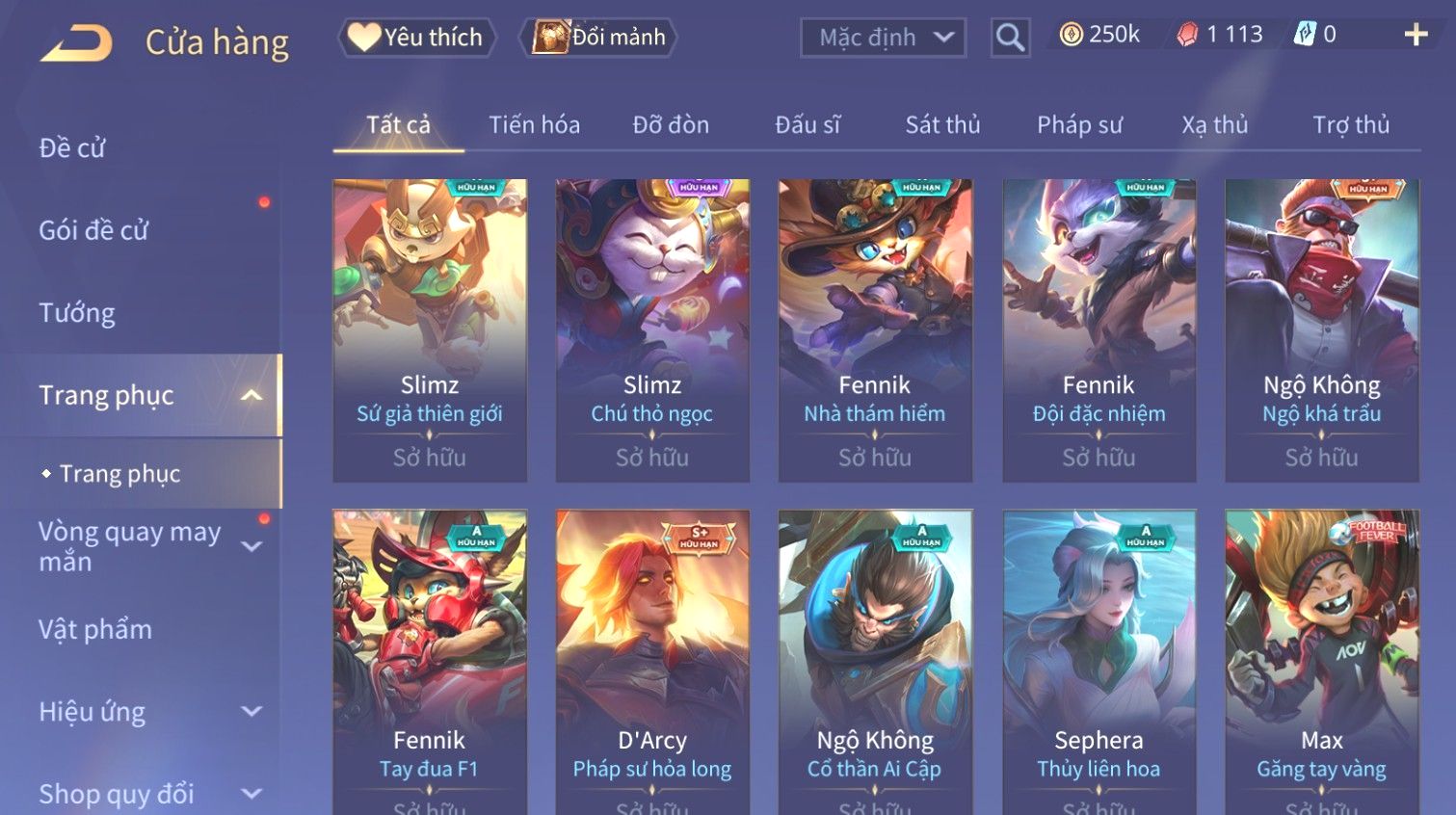The width and height of the screenshot is (1456, 815).
Task: Tap the blue voucher icon
Action: [x=1304, y=35]
